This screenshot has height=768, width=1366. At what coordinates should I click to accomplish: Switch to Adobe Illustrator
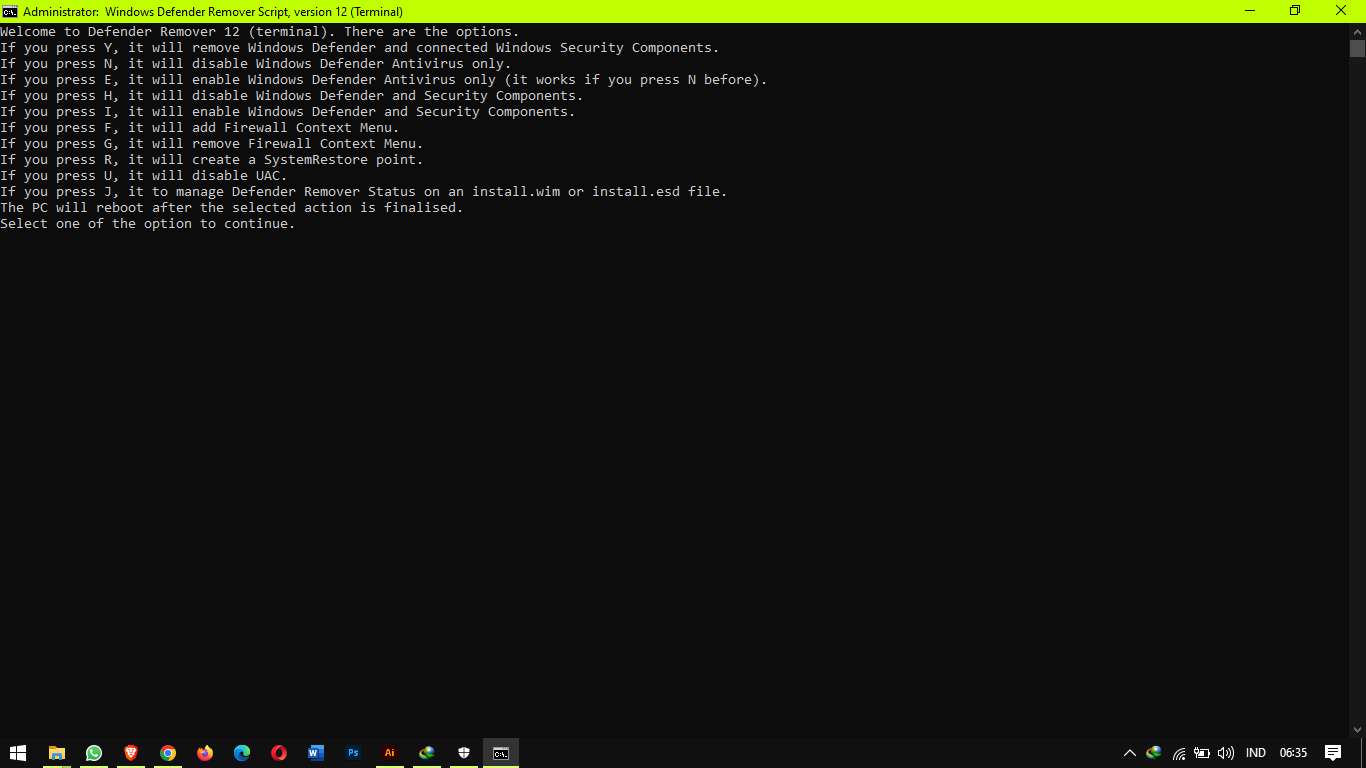coord(390,753)
